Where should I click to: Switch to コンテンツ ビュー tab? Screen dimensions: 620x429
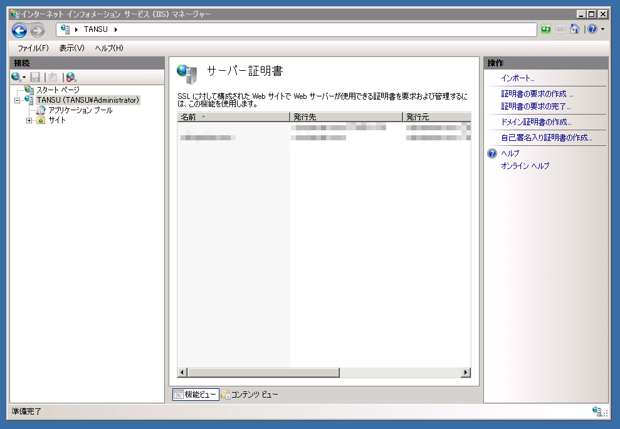click(250, 394)
